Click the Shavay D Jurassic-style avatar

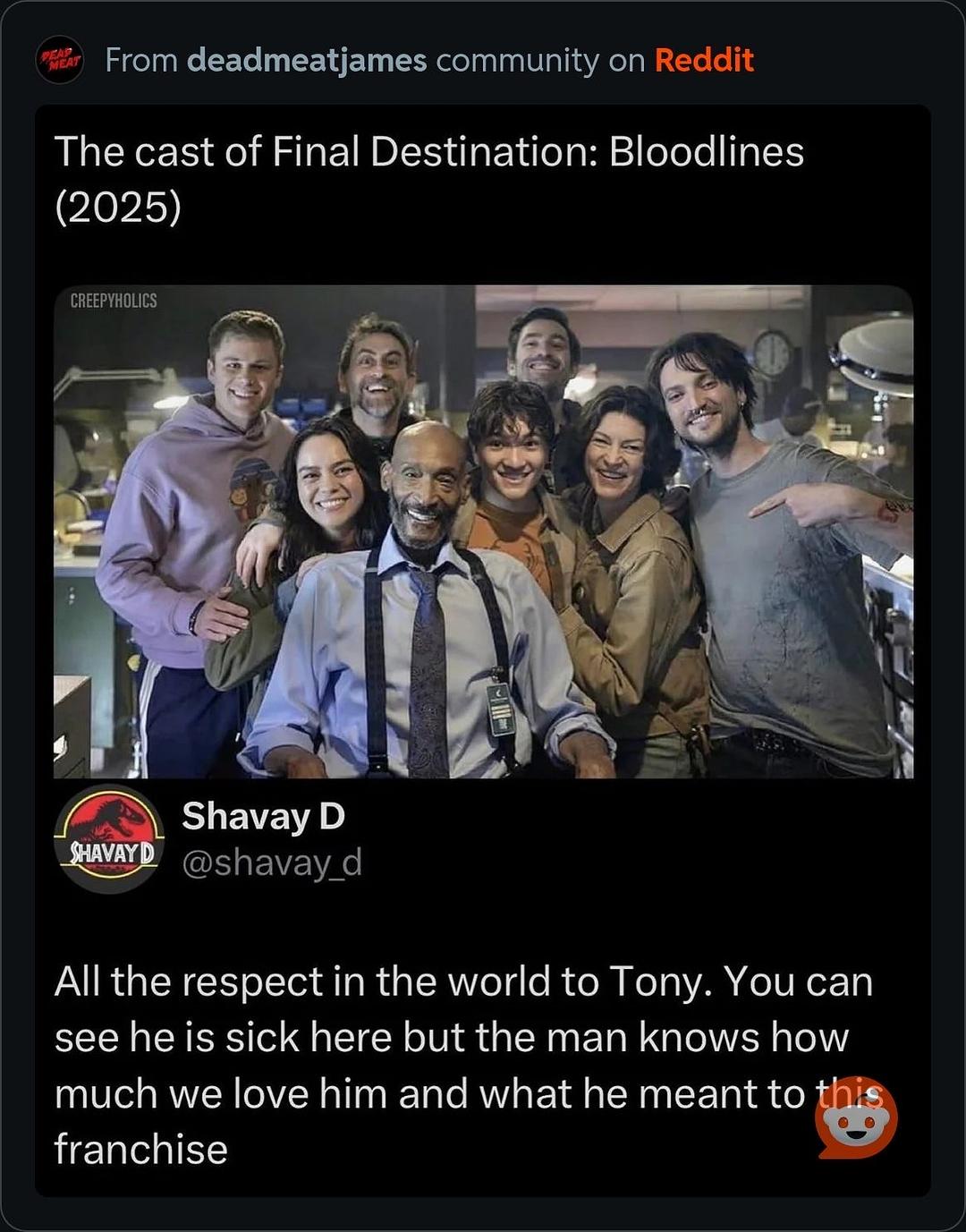click(109, 838)
